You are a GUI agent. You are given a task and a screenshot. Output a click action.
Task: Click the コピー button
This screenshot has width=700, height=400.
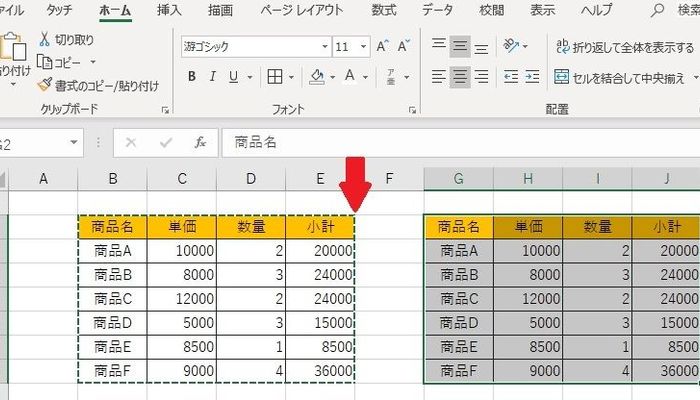62,62
